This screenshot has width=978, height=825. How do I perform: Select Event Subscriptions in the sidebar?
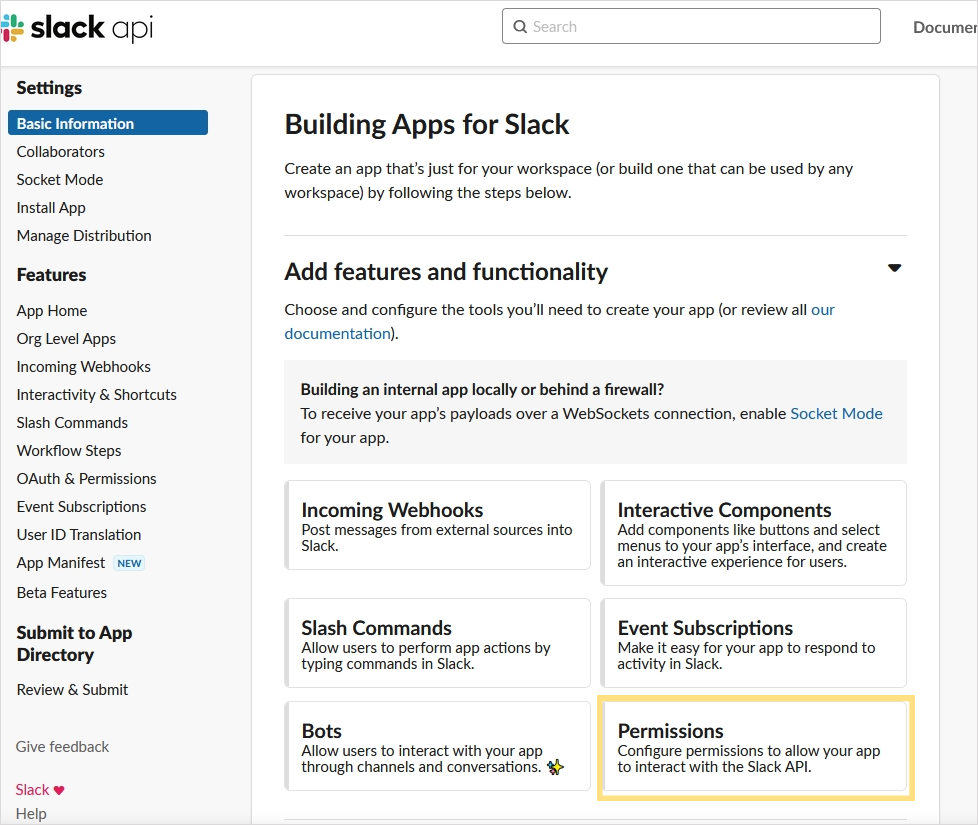click(x=82, y=507)
